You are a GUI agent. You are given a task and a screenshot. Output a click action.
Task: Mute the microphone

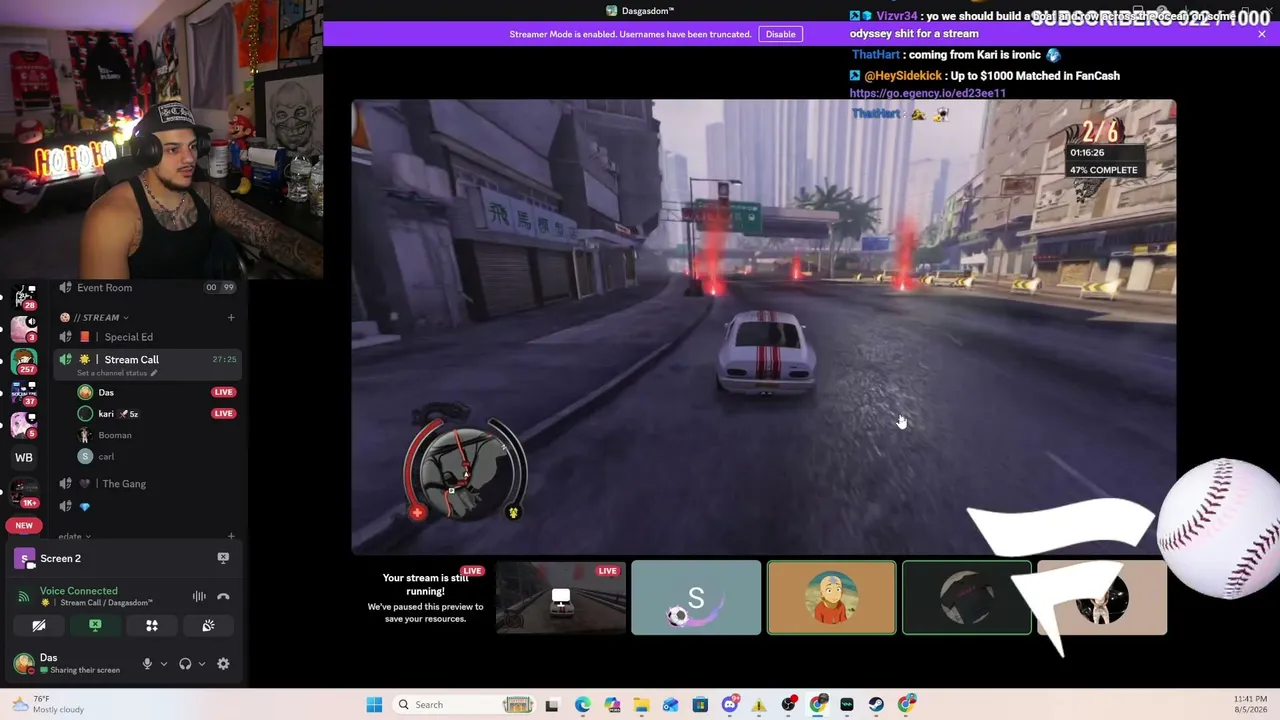point(147,664)
